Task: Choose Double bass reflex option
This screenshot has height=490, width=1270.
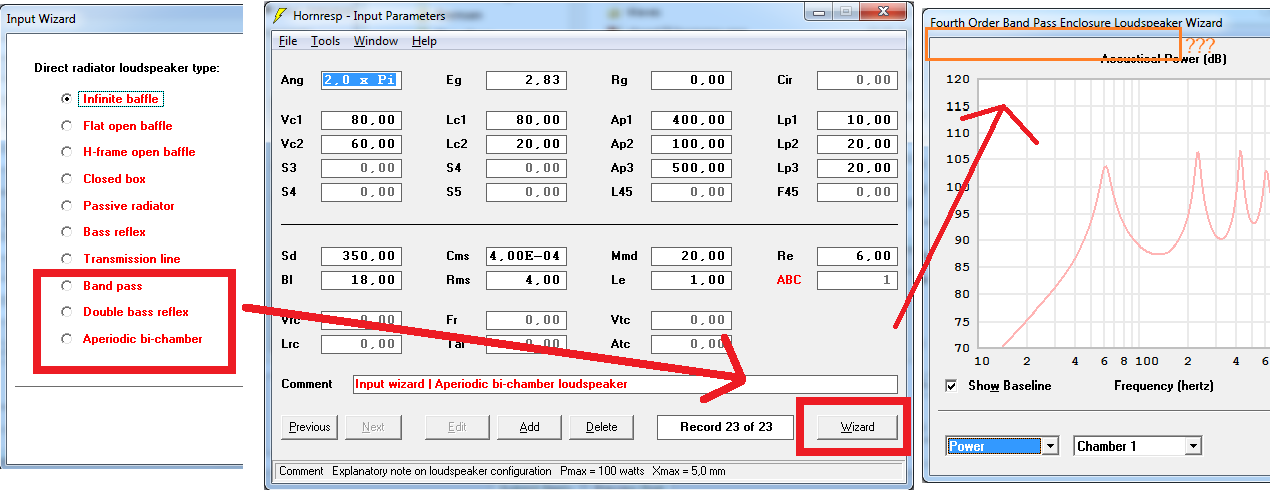Action: pos(67,312)
